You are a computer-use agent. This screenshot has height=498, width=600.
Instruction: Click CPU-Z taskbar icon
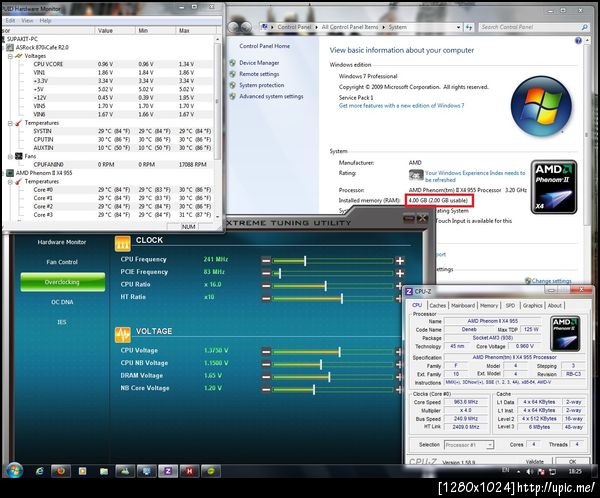click(x=168, y=471)
